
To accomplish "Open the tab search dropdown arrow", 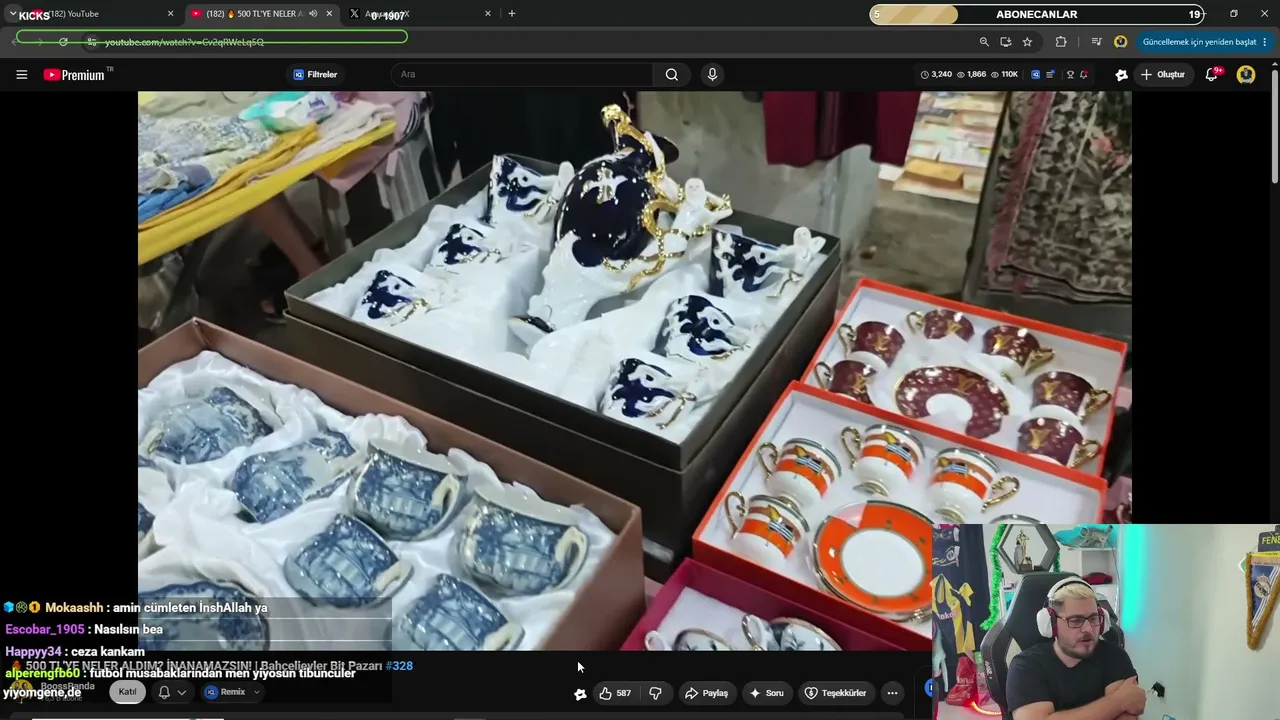I will coord(12,14).
